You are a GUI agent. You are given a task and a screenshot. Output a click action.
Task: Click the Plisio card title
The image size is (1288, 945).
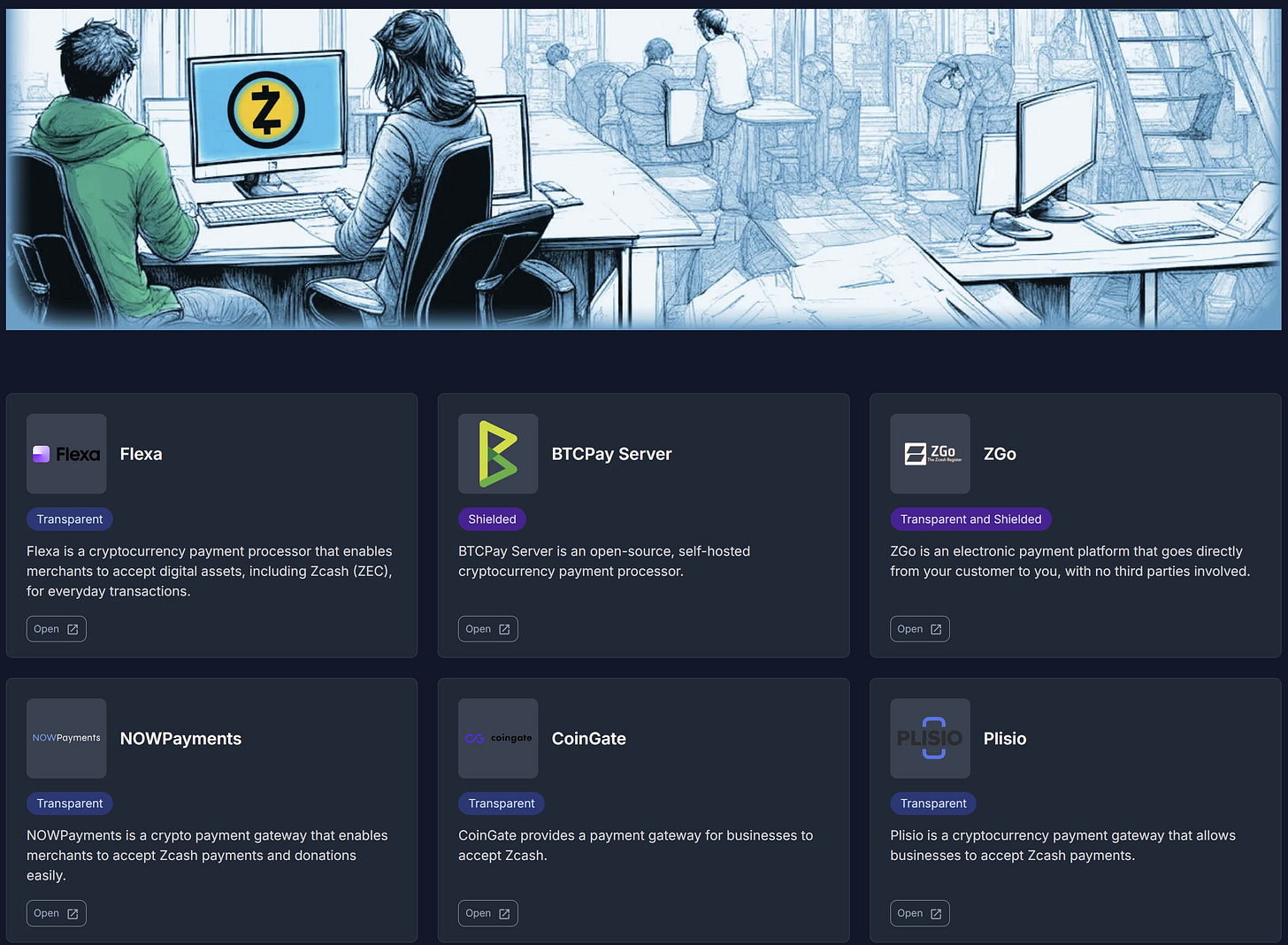1005,738
